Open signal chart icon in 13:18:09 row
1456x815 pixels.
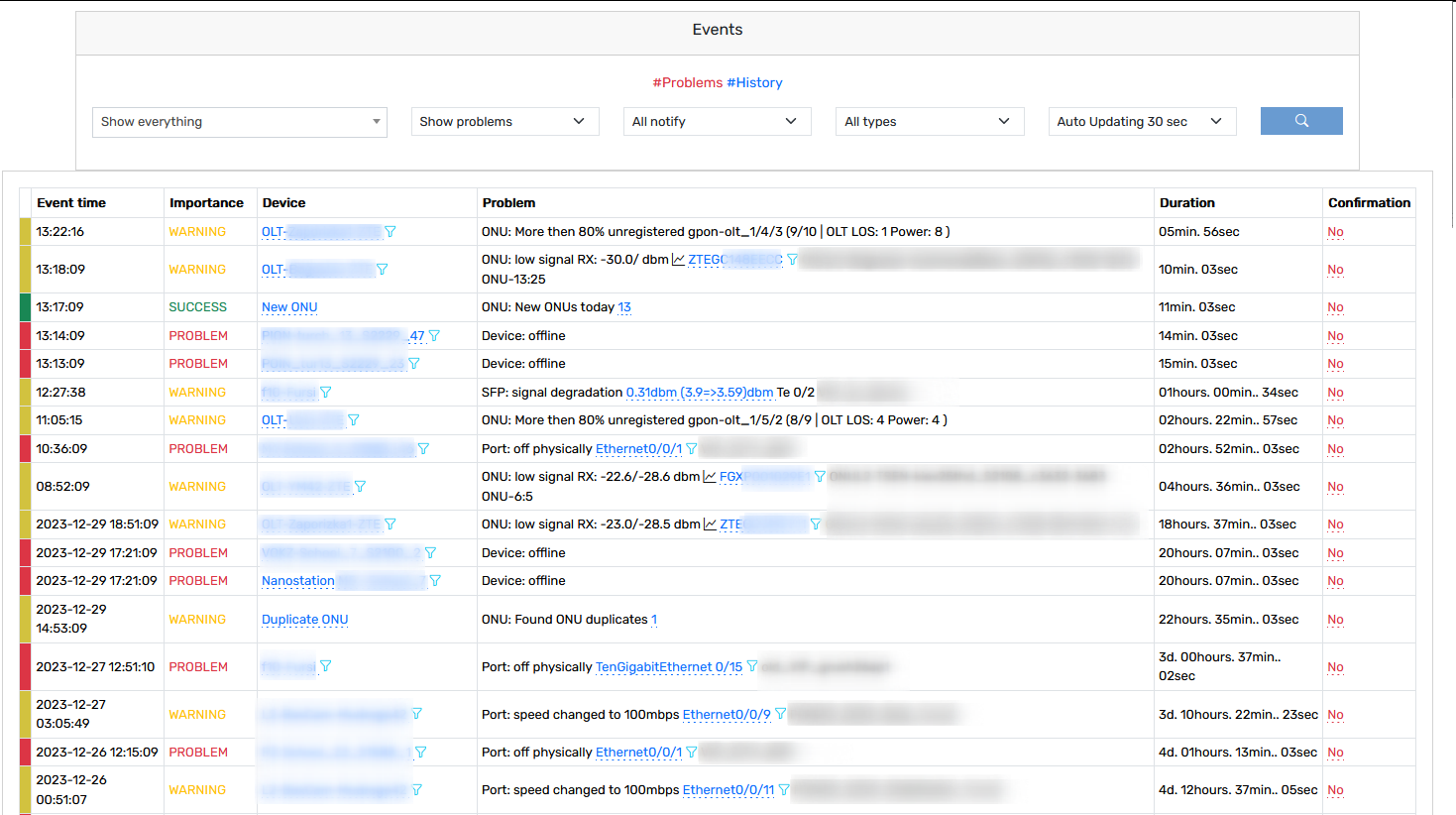point(679,260)
